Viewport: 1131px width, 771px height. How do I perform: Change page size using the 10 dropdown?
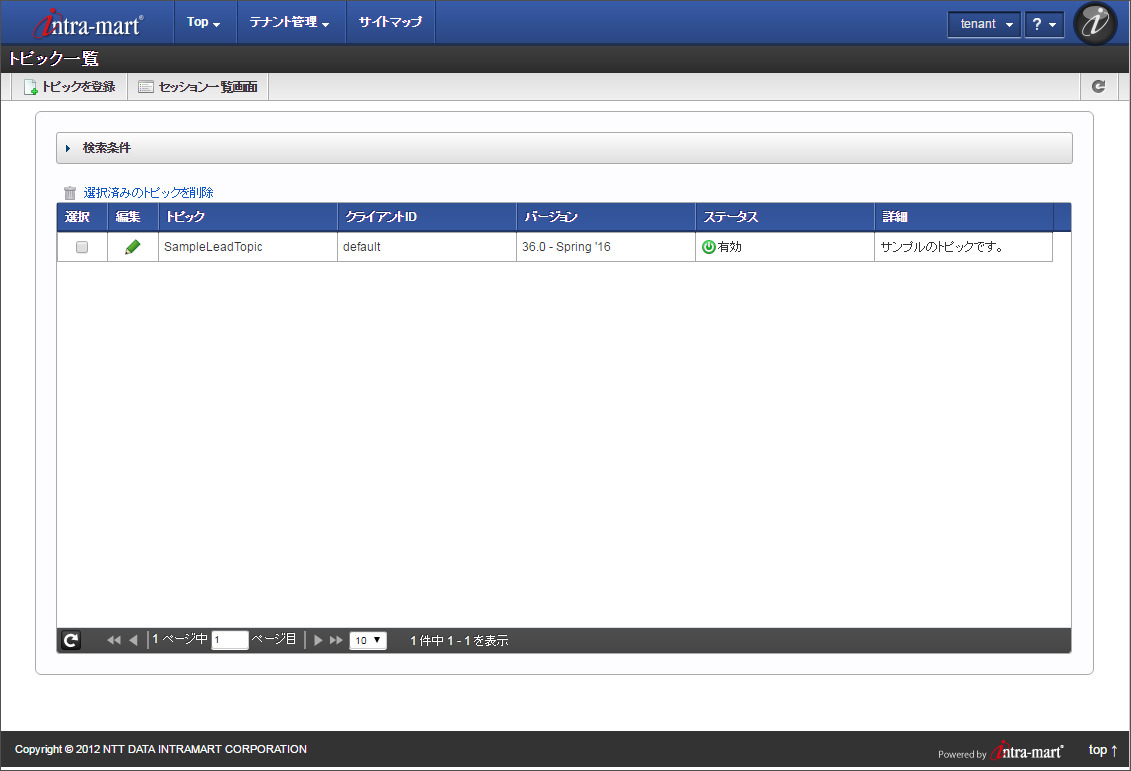tap(367, 640)
